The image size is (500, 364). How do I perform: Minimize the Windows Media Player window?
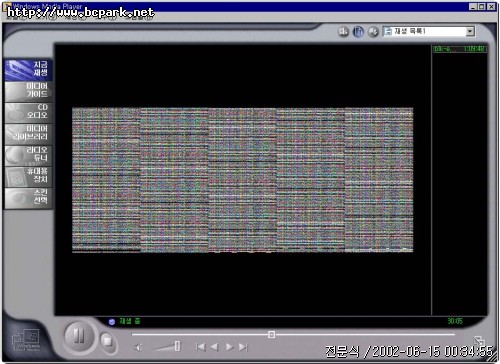pos(473,7)
